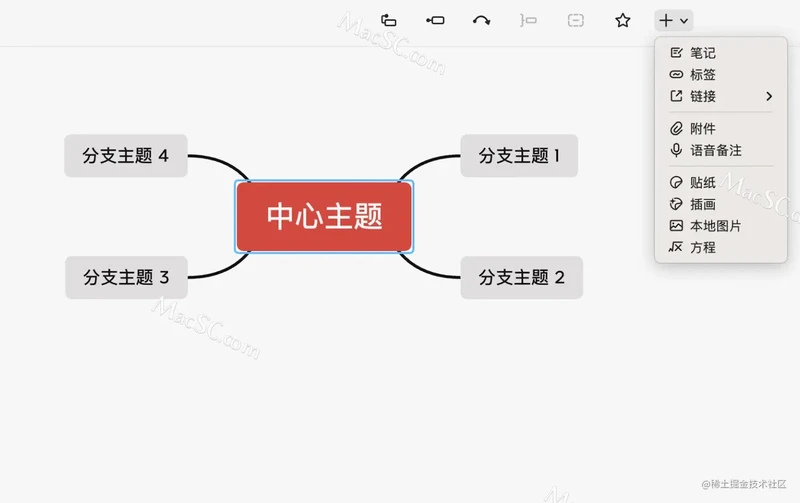Select the Relationship curved arrow icon

[481, 20]
